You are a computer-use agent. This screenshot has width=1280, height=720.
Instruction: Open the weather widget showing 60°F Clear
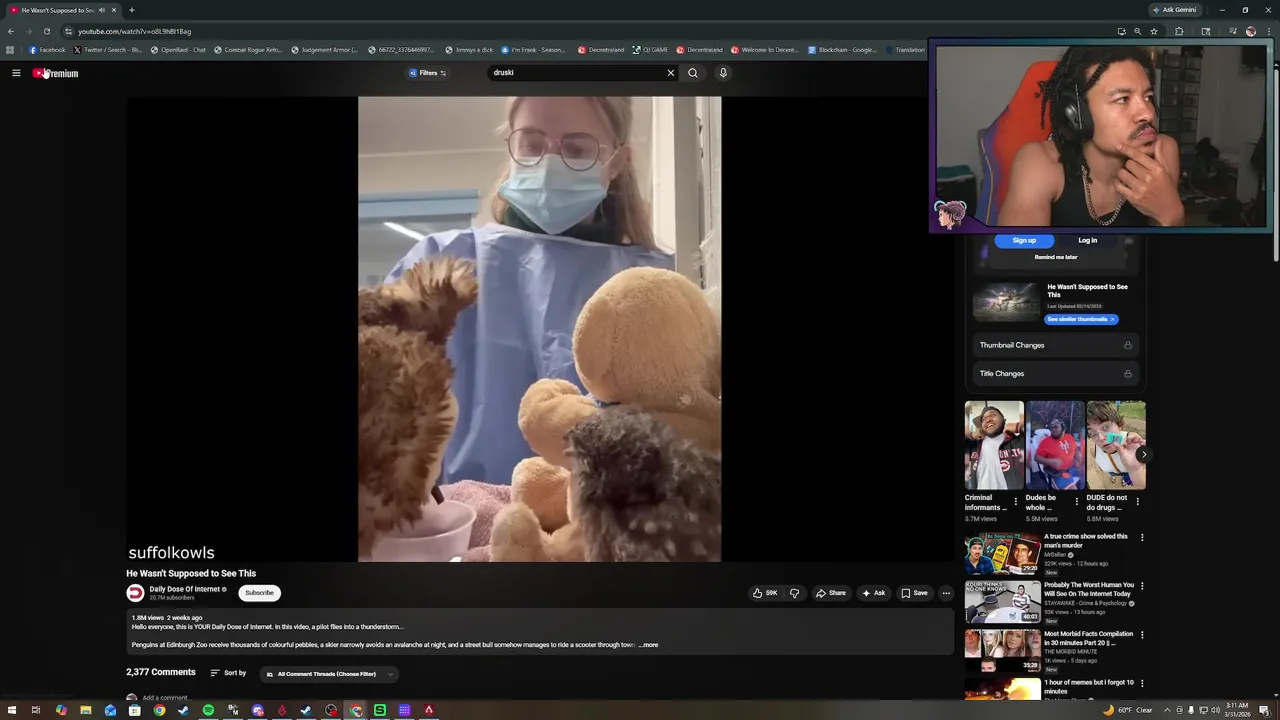click(x=1128, y=710)
